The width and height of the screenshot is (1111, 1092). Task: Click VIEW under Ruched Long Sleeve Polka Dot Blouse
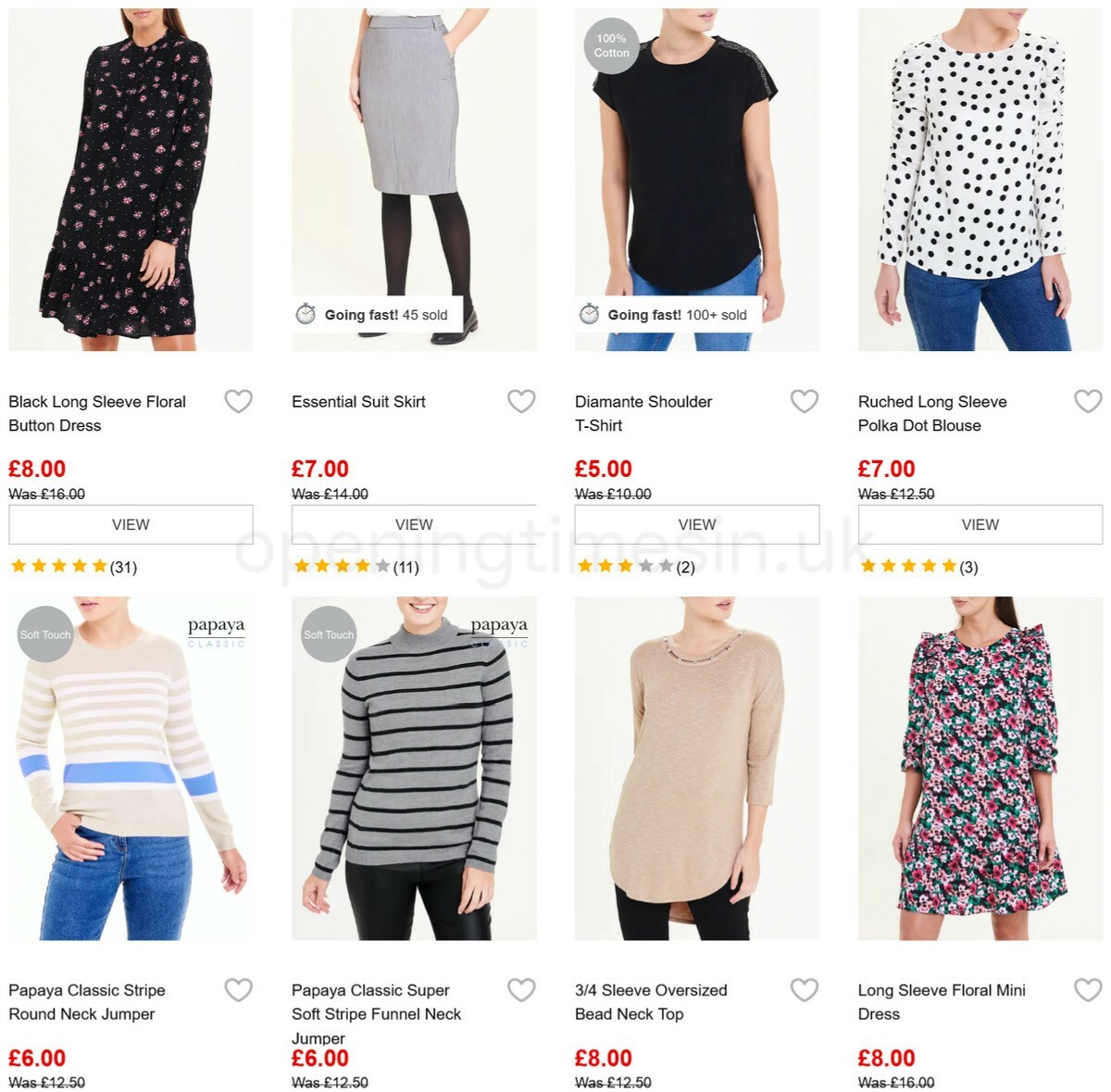click(x=979, y=523)
